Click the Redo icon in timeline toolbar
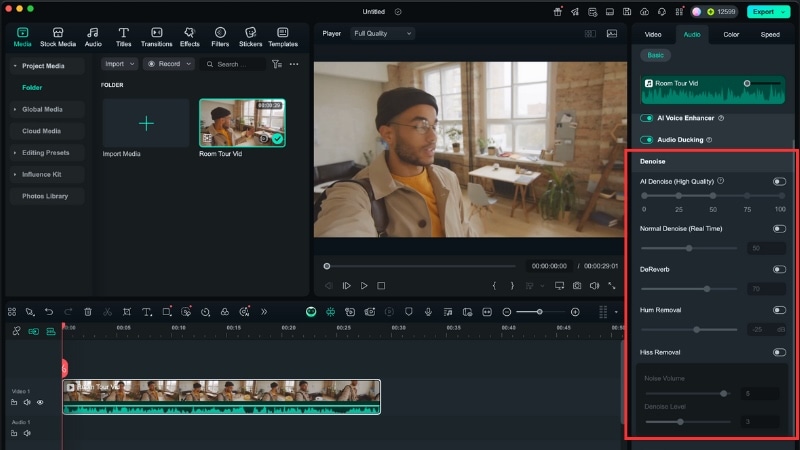This screenshot has height=450, width=800. click(68, 312)
